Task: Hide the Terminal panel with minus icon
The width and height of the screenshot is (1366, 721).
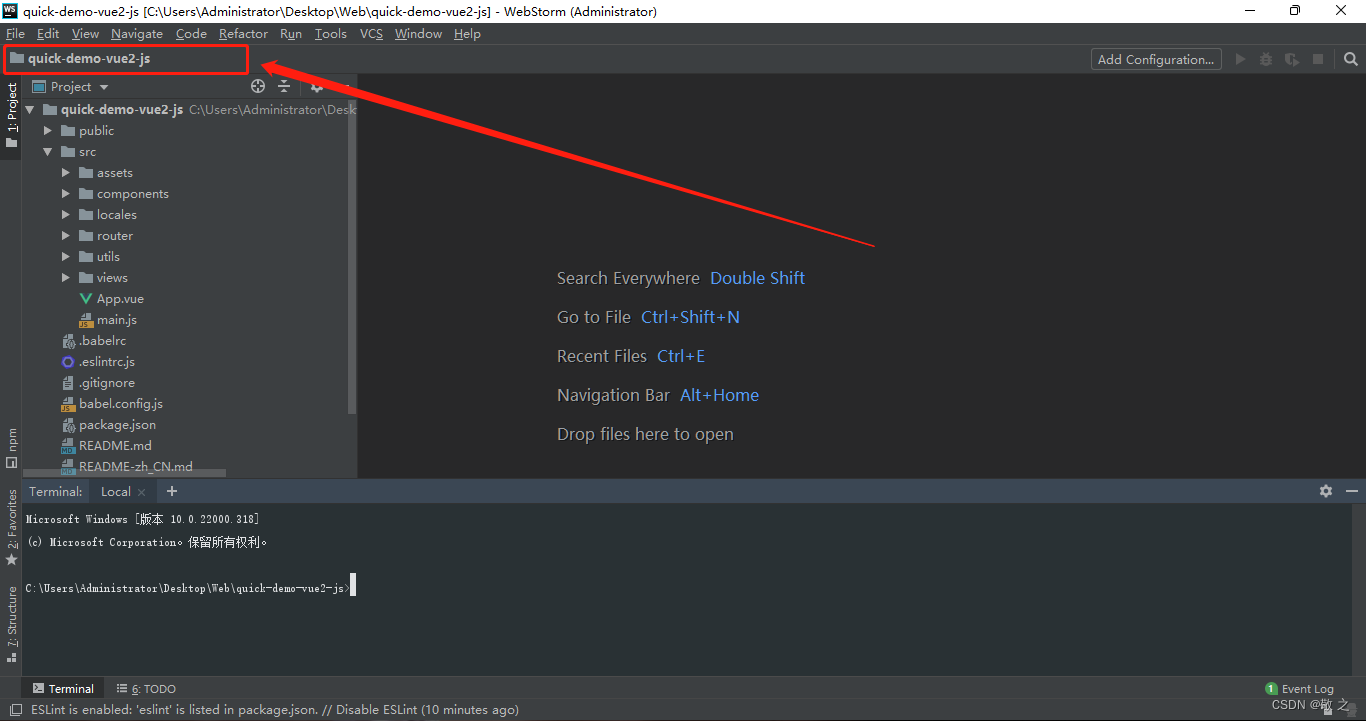Action: tap(1352, 491)
